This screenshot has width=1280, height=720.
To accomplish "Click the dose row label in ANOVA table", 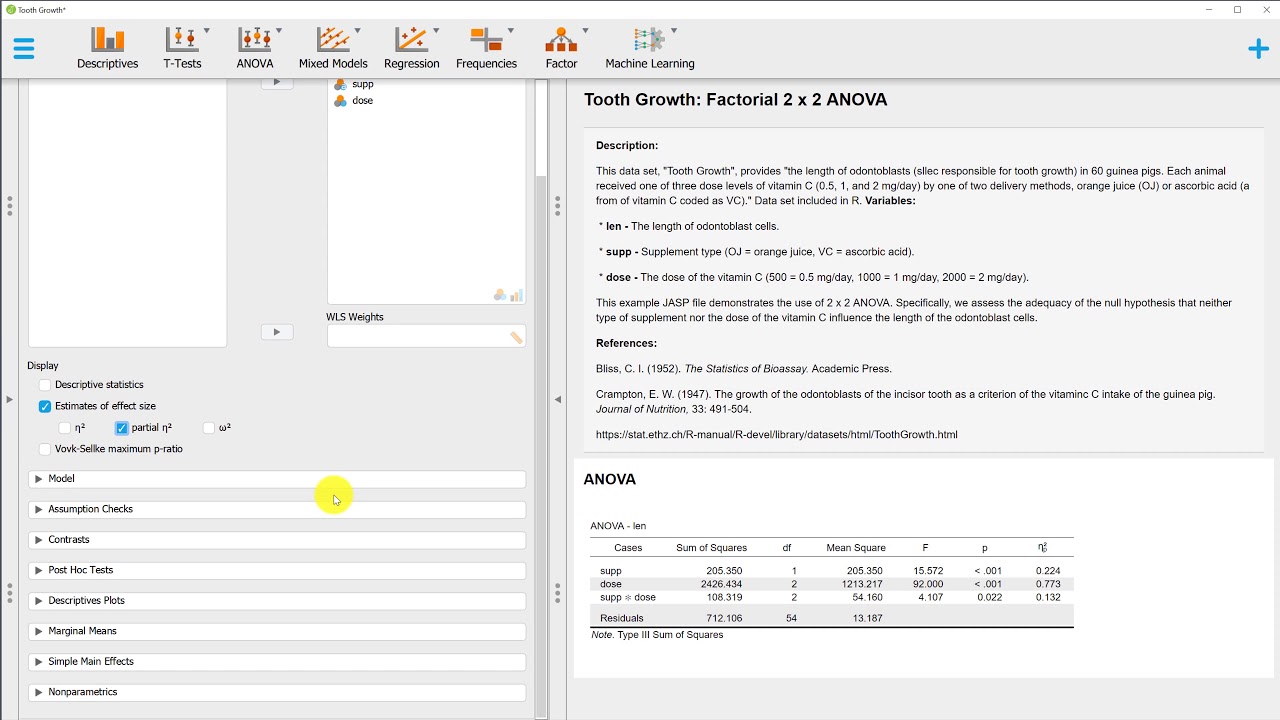I will click(611, 584).
